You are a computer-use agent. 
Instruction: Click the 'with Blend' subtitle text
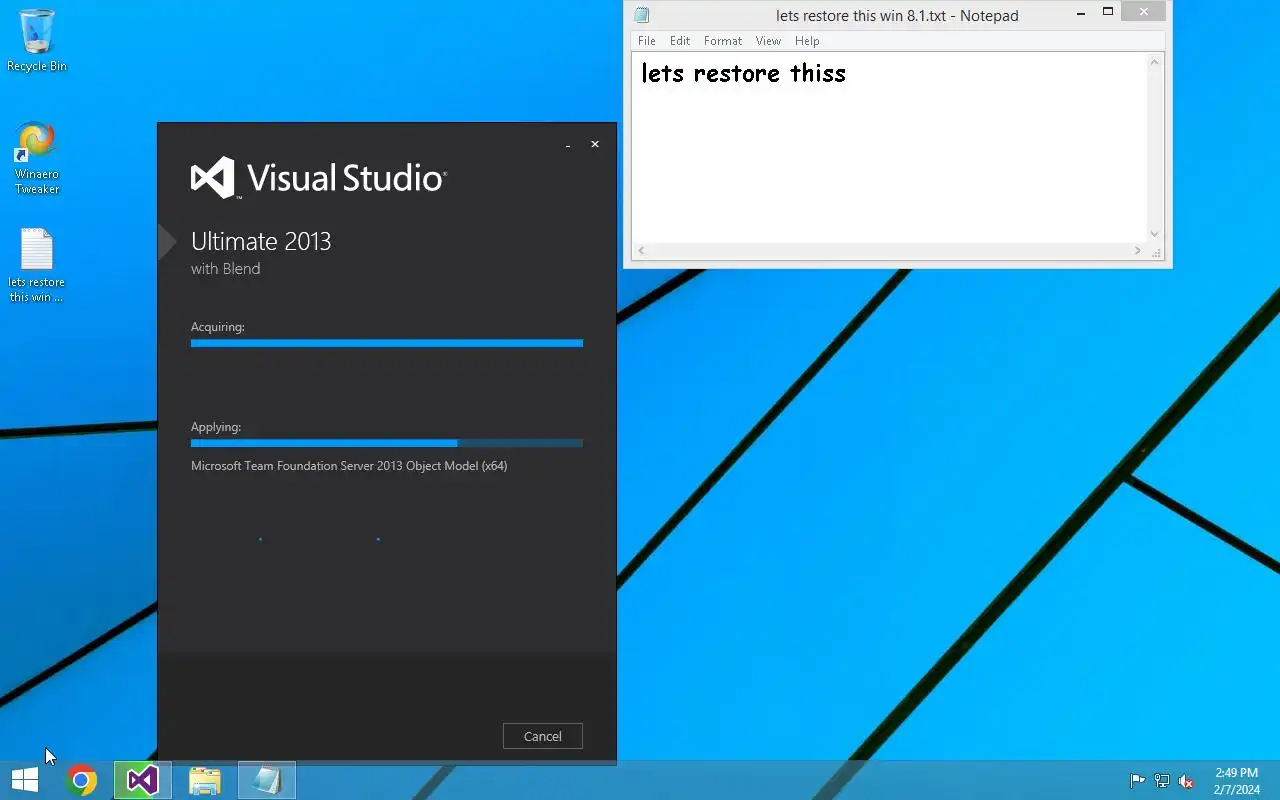pyautogui.click(x=225, y=269)
